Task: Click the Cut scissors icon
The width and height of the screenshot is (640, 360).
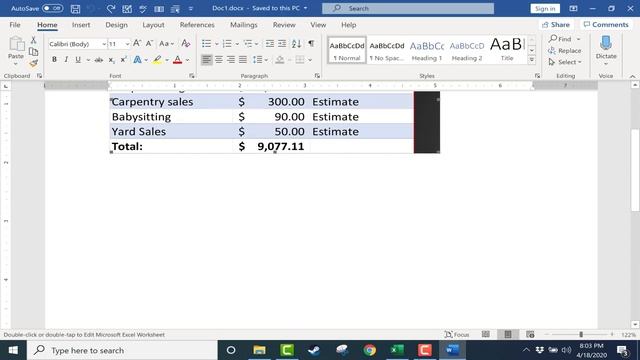Action: click(33, 40)
